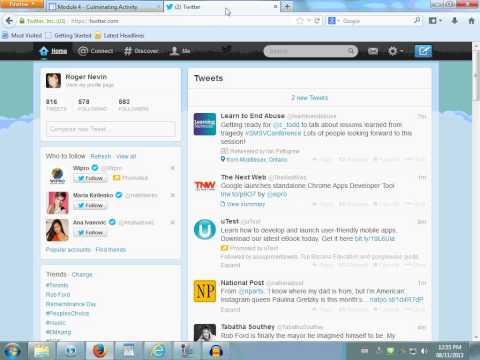Follow Maria Kirilenko
The image size is (480, 360).
(x=90, y=205)
